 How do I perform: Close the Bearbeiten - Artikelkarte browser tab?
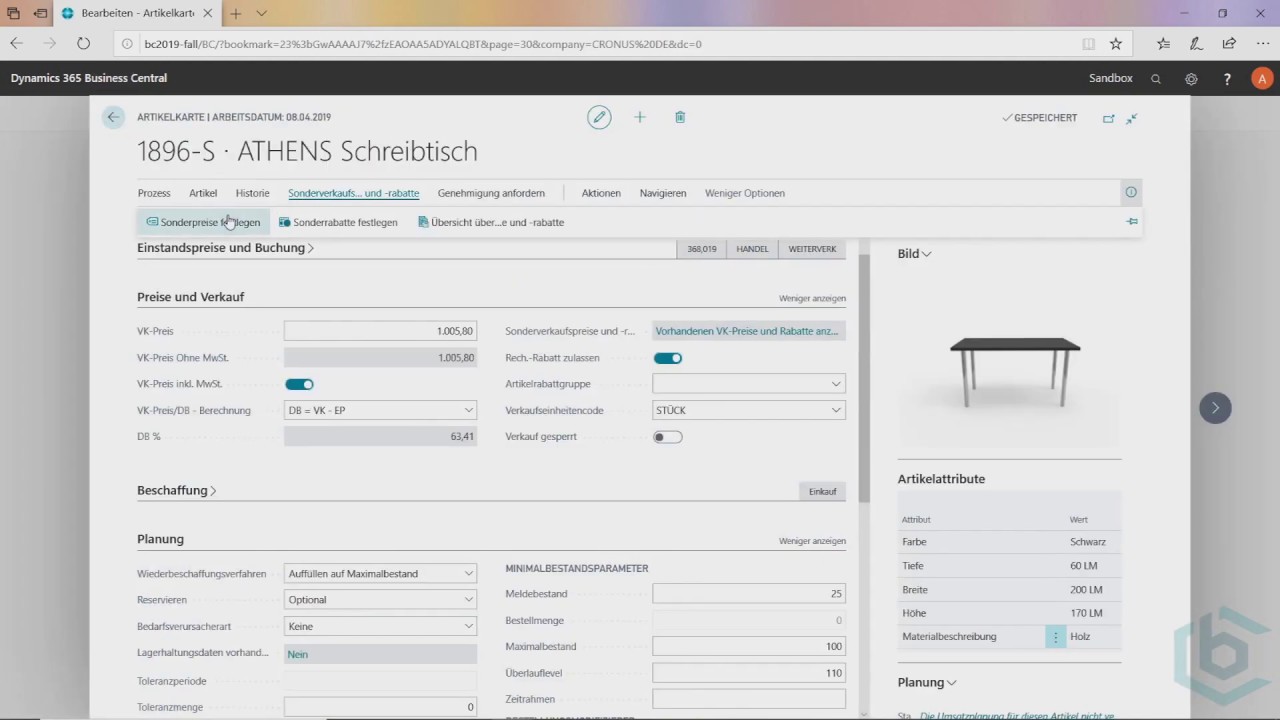click(x=206, y=14)
